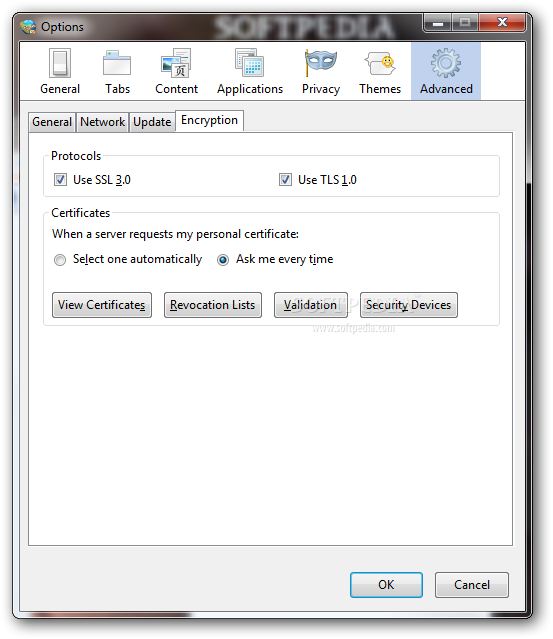The image size is (553, 639).
Task: Click the Certificates group label
Action: 81,213
